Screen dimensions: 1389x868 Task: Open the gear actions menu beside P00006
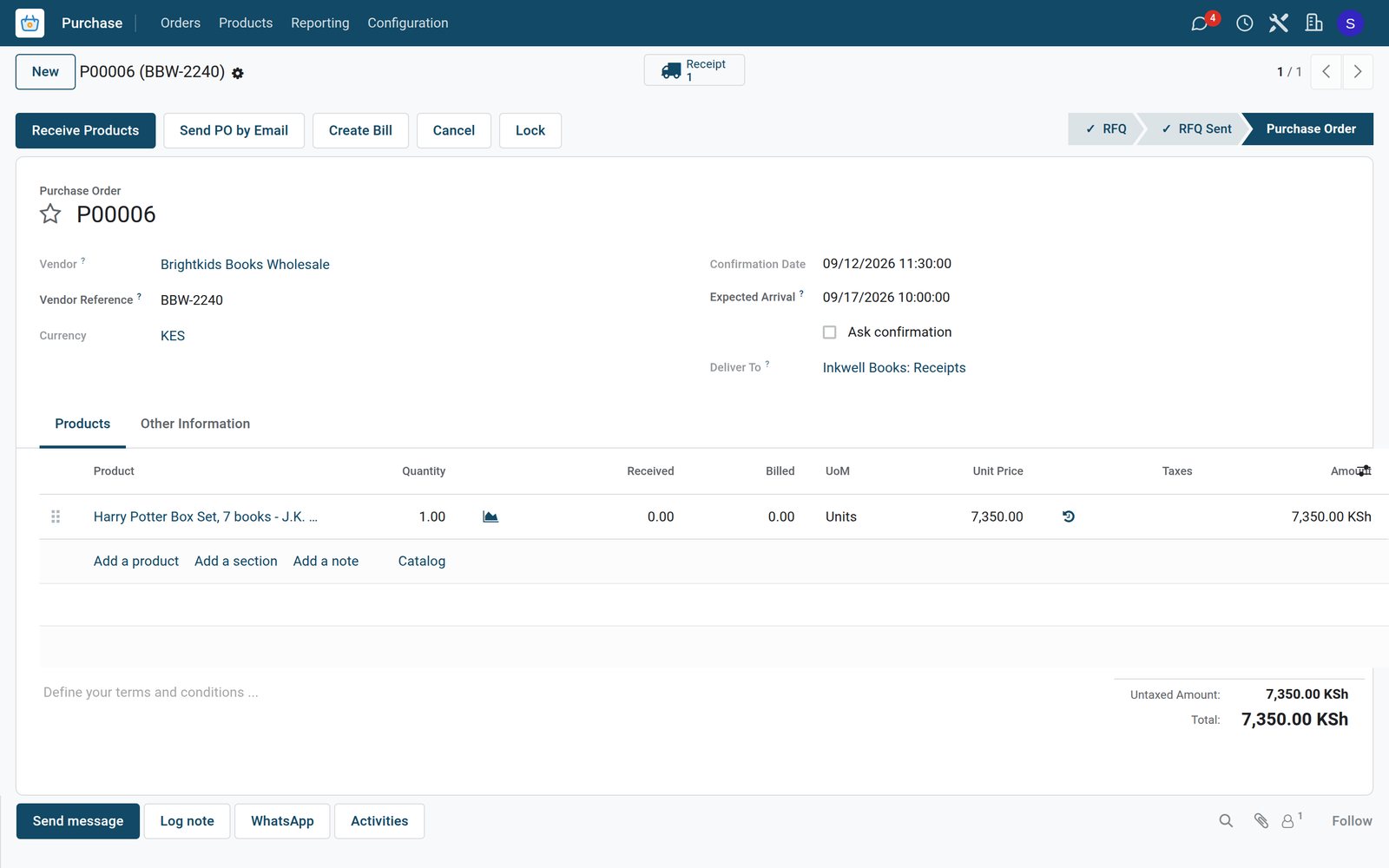(x=238, y=74)
